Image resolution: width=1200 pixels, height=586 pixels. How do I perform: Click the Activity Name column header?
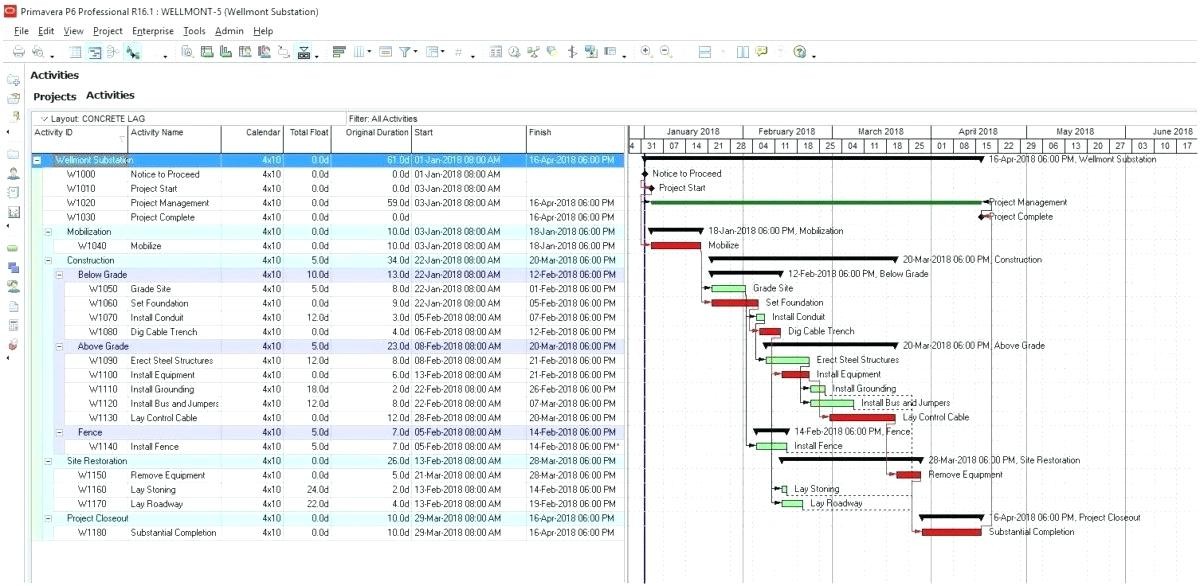(158, 133)
